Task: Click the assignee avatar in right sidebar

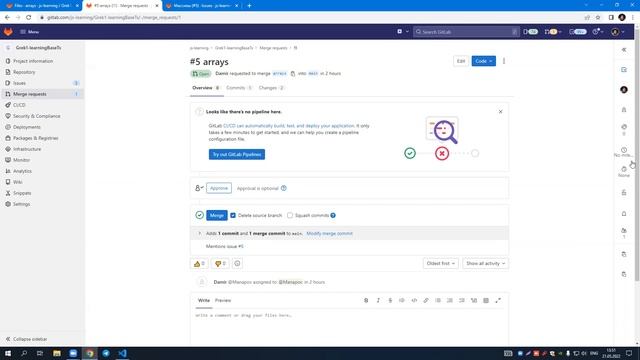Action: [624, 89]
